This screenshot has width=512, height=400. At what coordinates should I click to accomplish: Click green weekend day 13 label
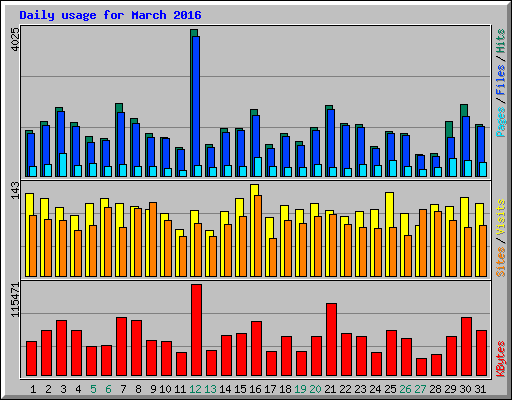coord(210,389)
